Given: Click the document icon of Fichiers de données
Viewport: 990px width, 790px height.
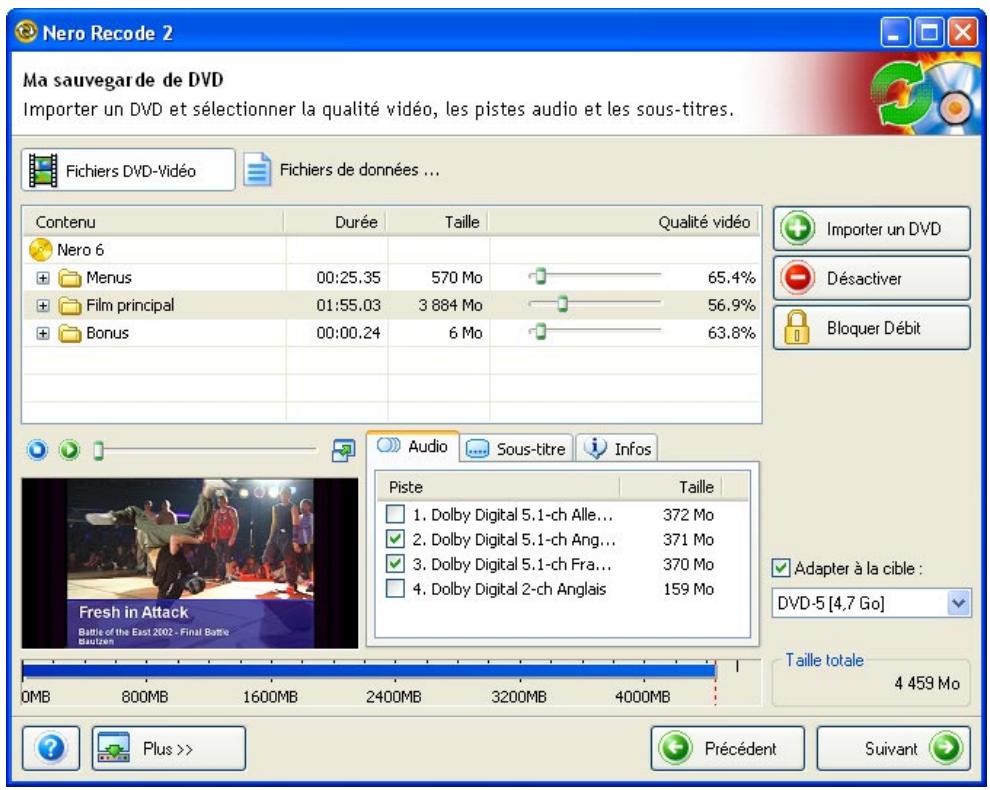Looking at the screenshot, I should pos(258,170).
